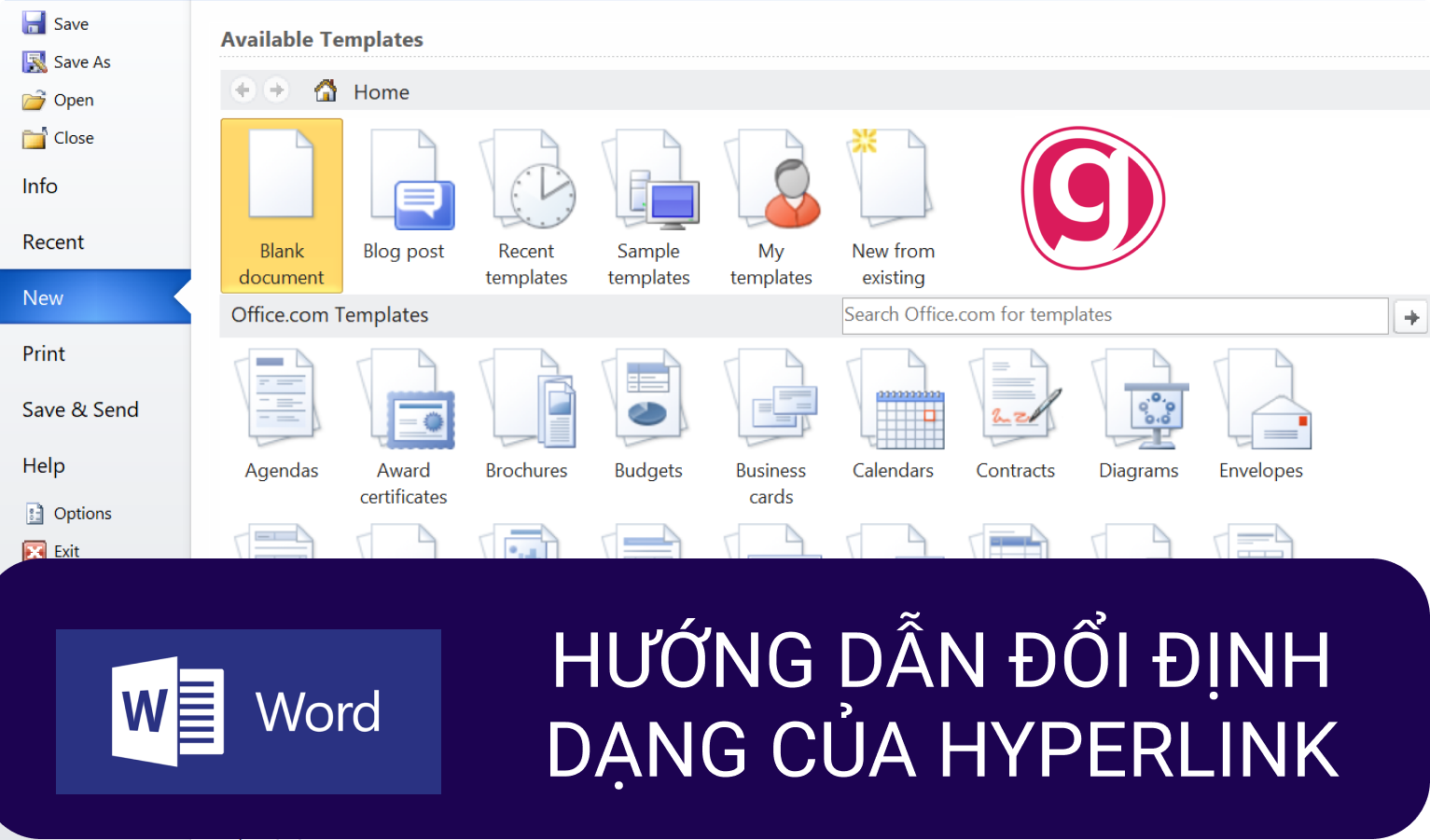Open the Agendas template category
Viewport: 1430px width, 840px height.
click(x=281, y=410)
